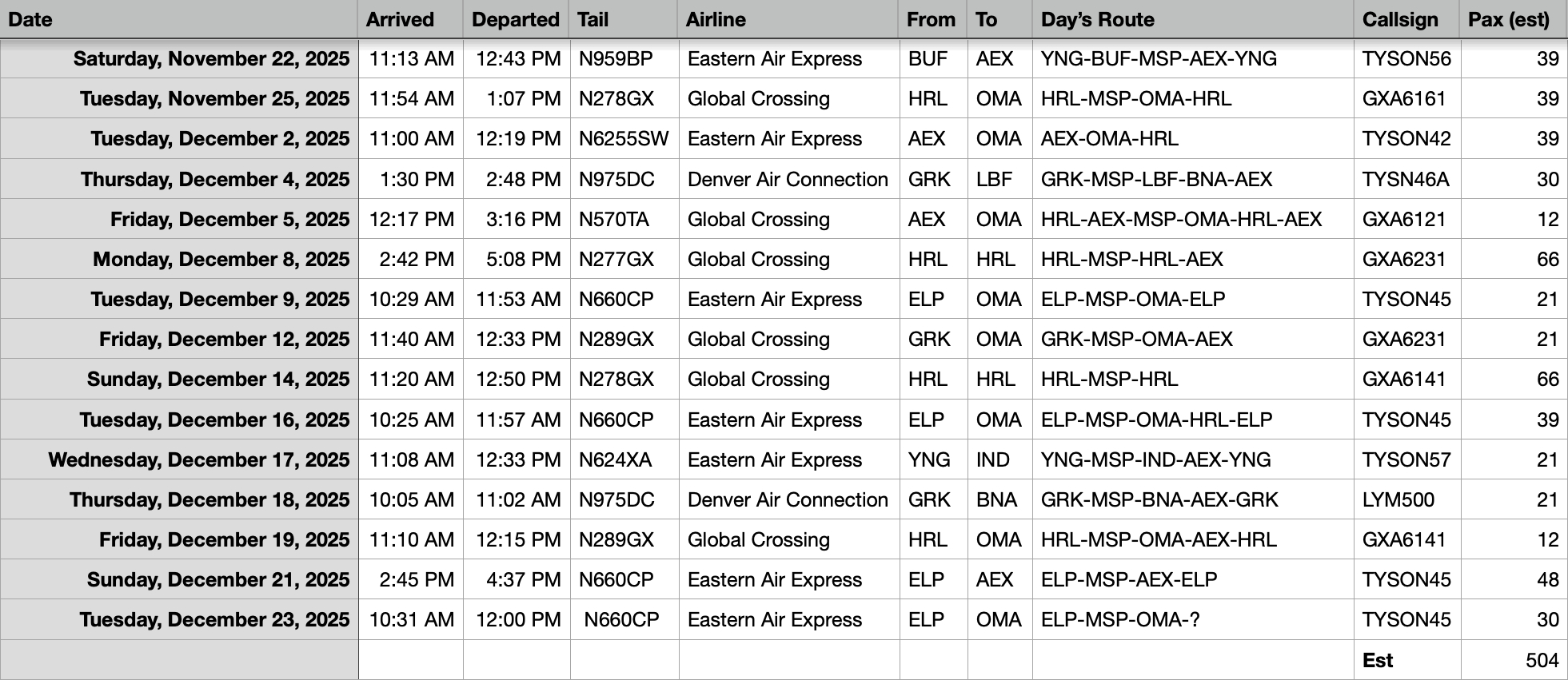The image size is (1568, 680).
Task: Select the Day's Route column header
Action: point(1097,20)
